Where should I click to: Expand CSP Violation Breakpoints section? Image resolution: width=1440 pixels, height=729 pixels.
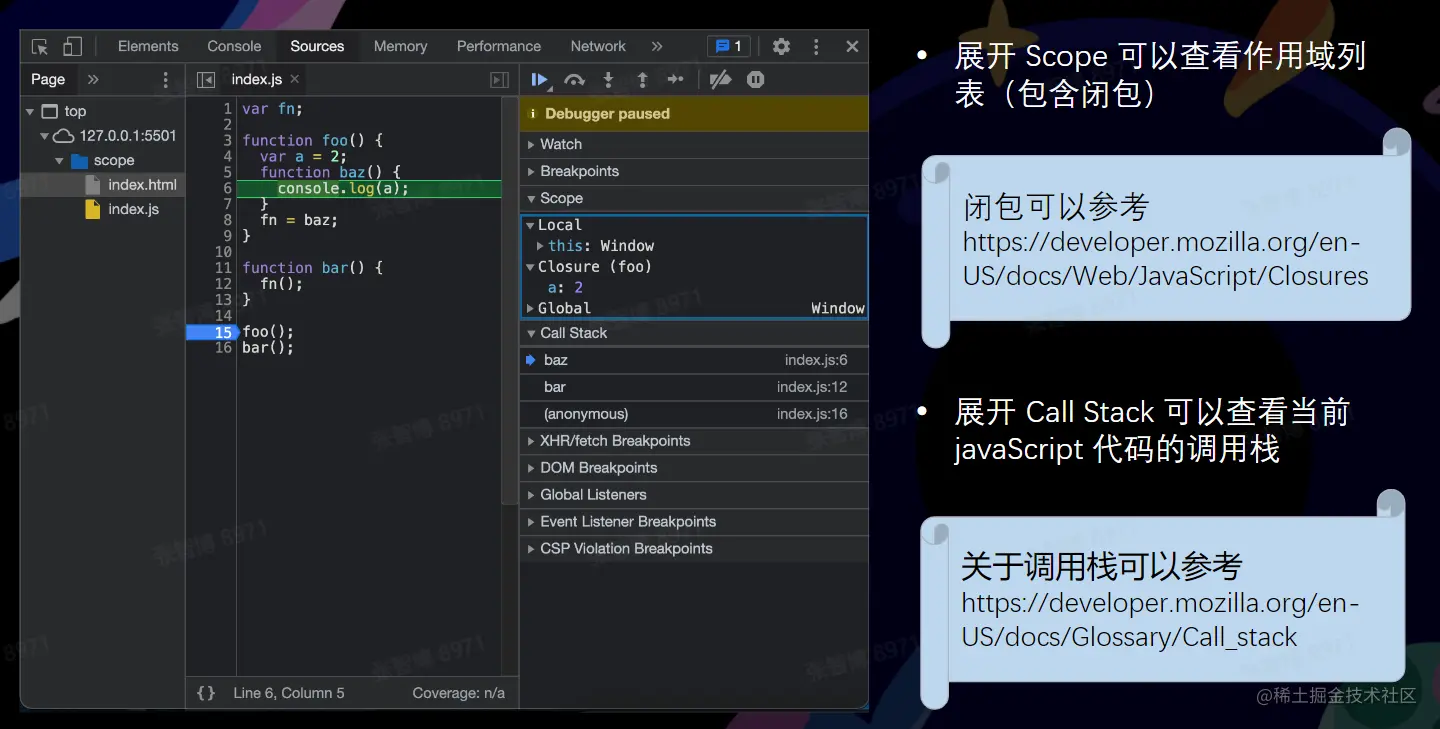pos(694,549)
